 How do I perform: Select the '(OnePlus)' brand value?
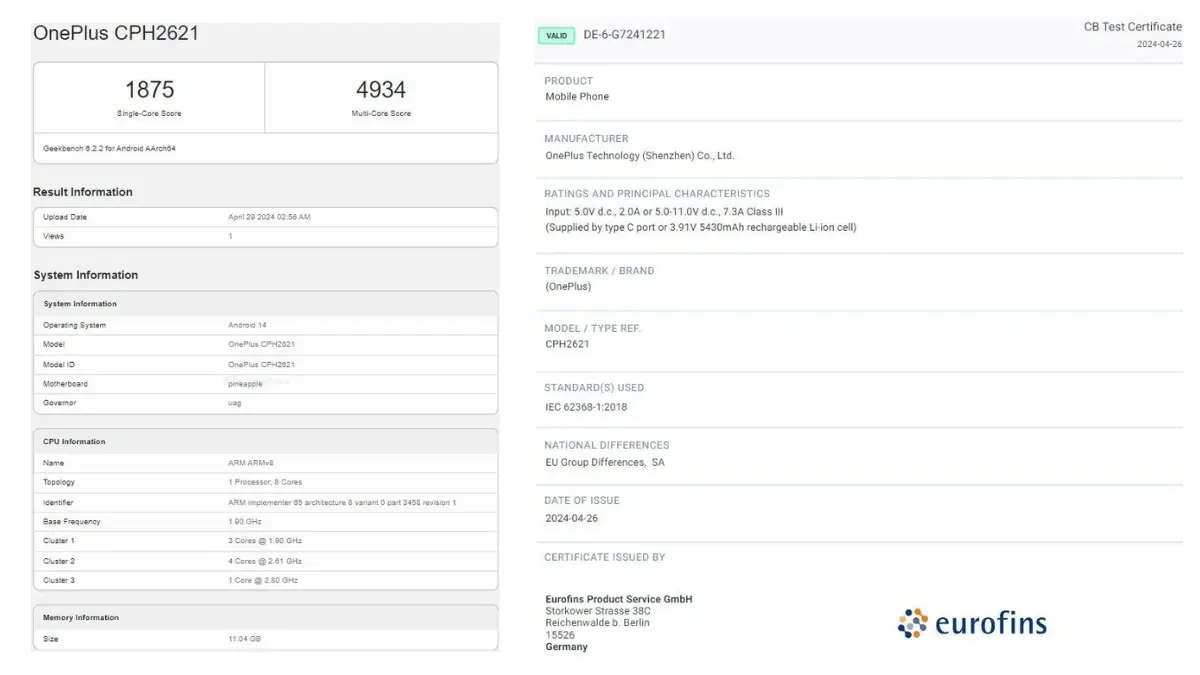point(568,287)
